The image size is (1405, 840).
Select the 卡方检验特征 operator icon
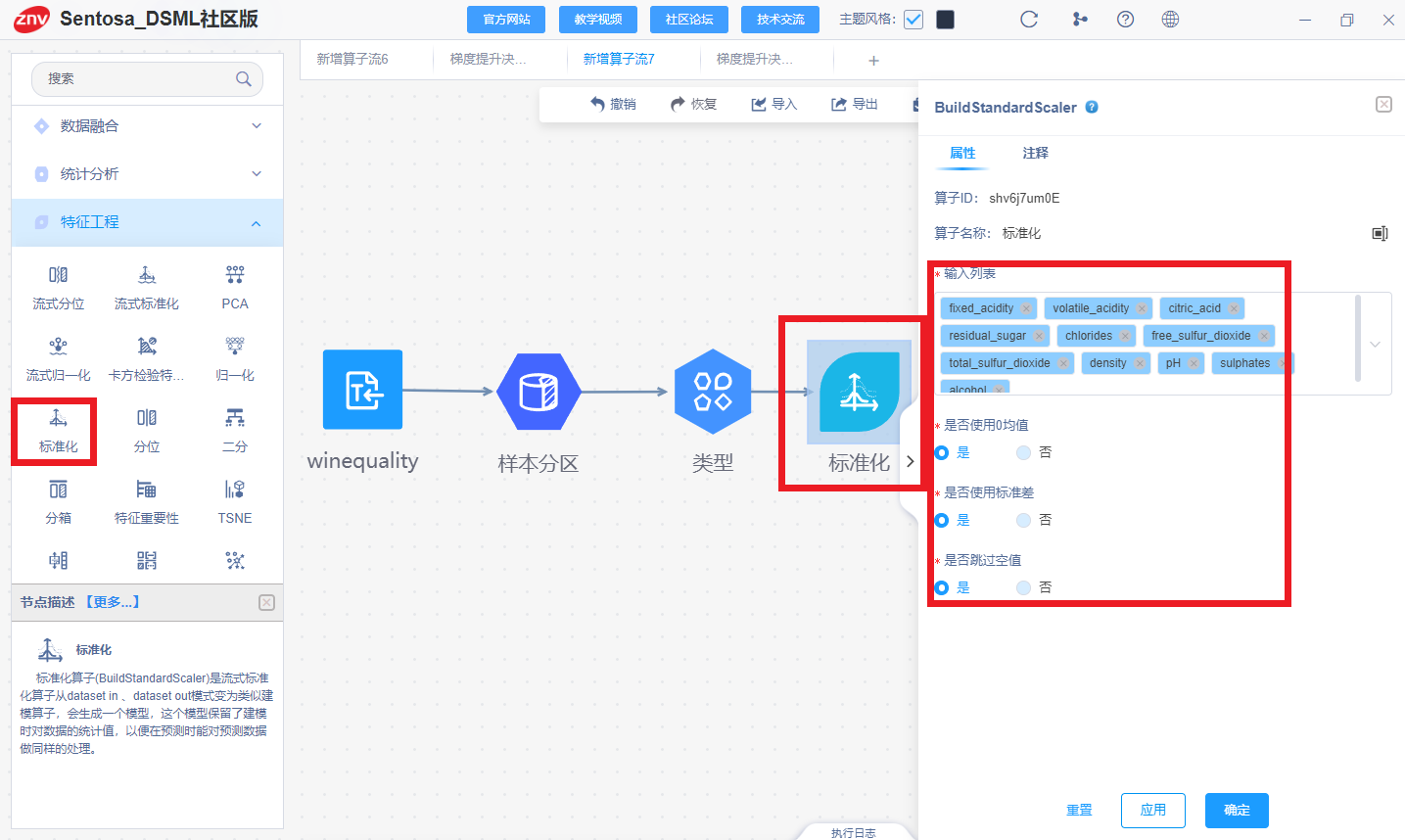(x=147, y=347)
